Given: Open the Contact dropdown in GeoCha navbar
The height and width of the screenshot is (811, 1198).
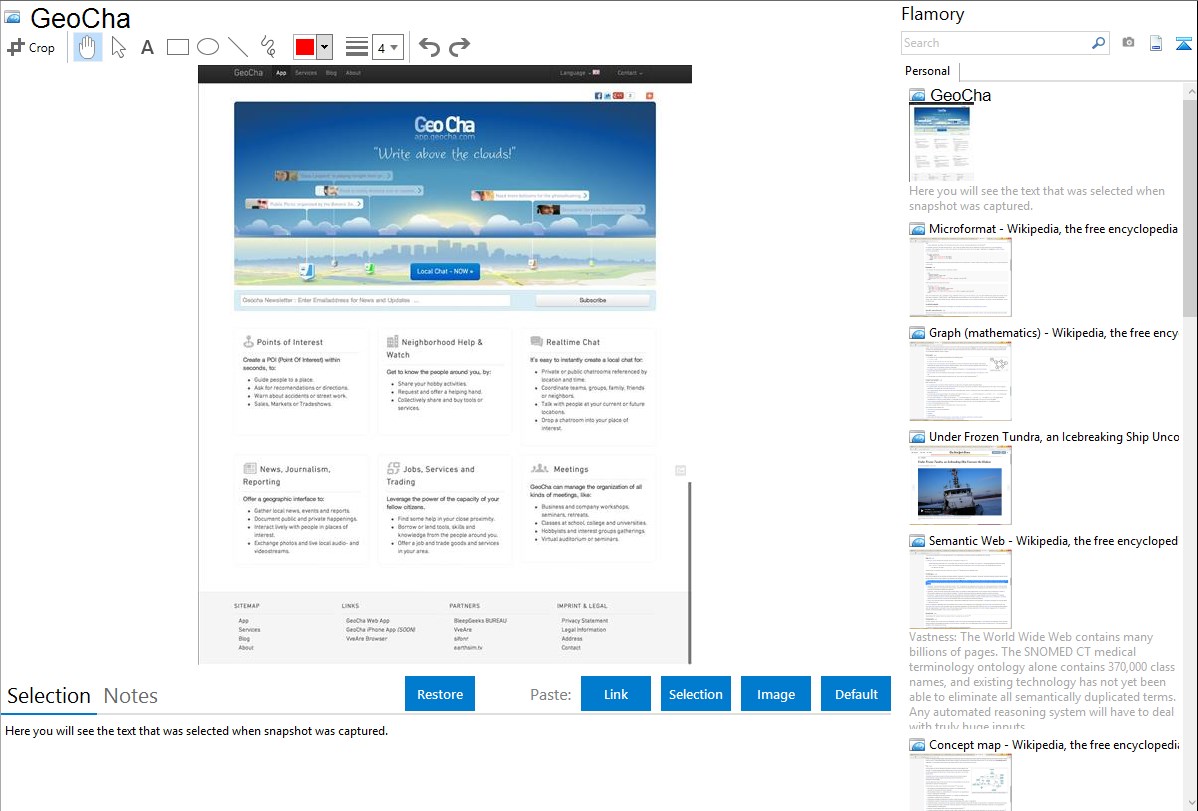Looking at the screenshot, I should click(x=630, y=73).
